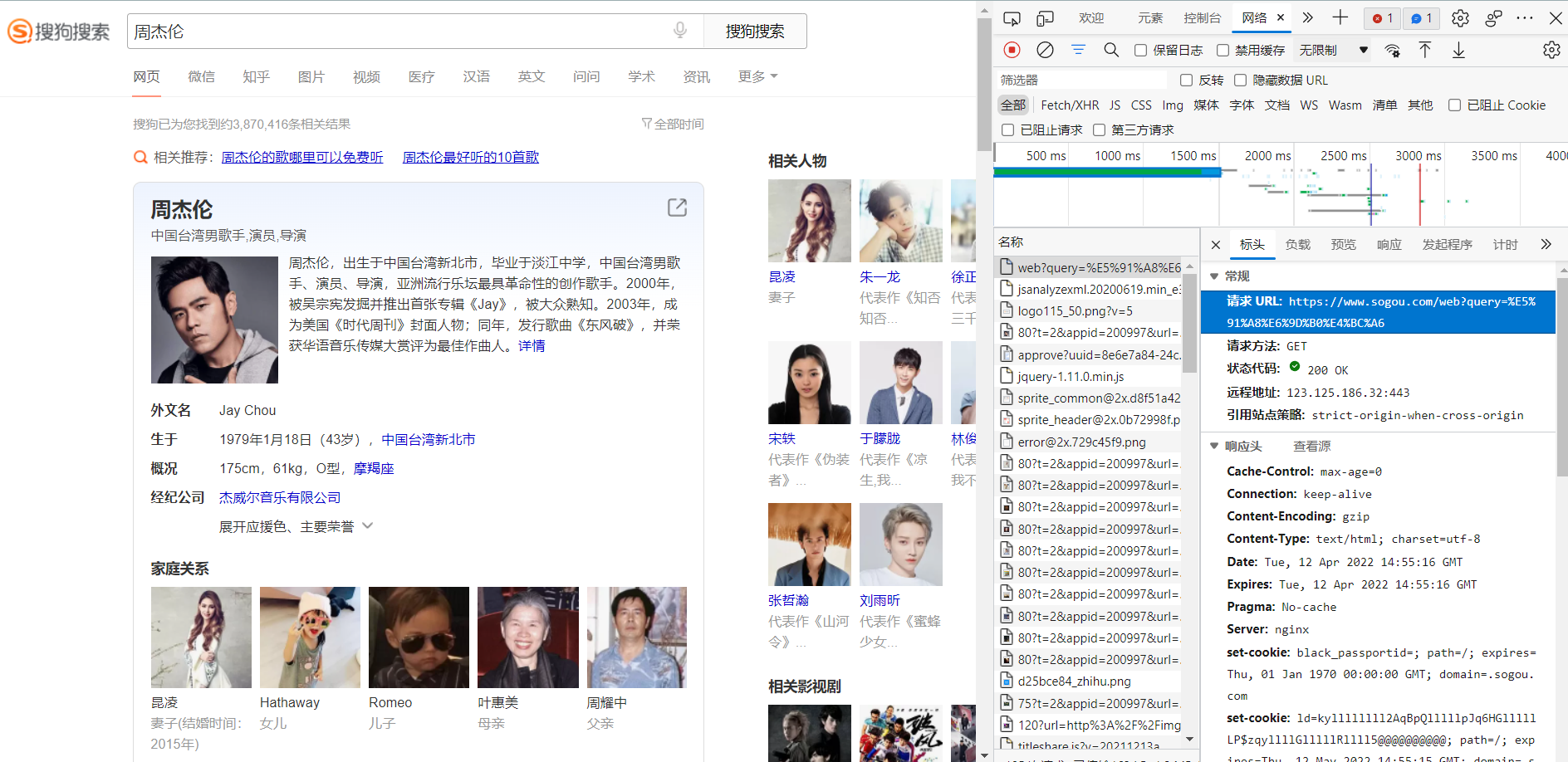Open Jay Chou card share icon
The width and height of the screenshot is (1568, 762).
tap(678, 208)
